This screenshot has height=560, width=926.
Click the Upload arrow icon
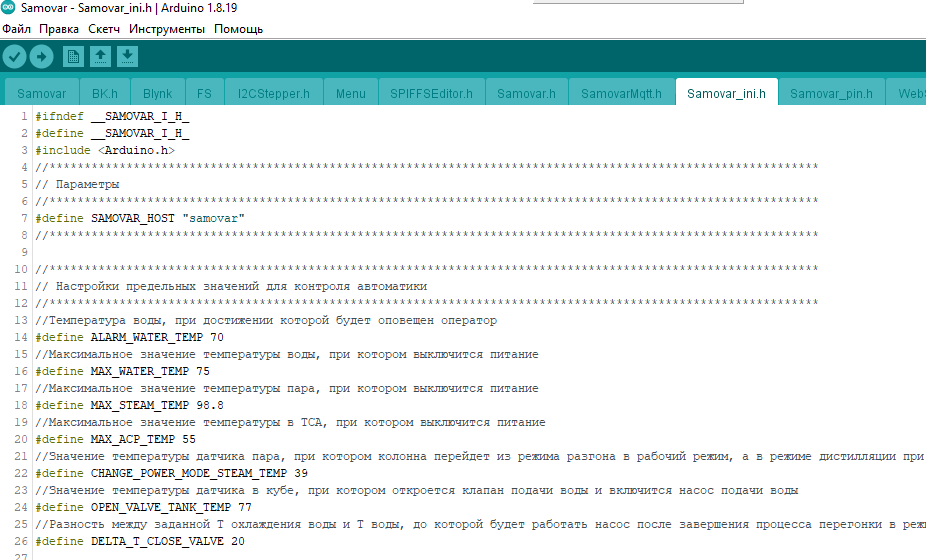(42, 57)
